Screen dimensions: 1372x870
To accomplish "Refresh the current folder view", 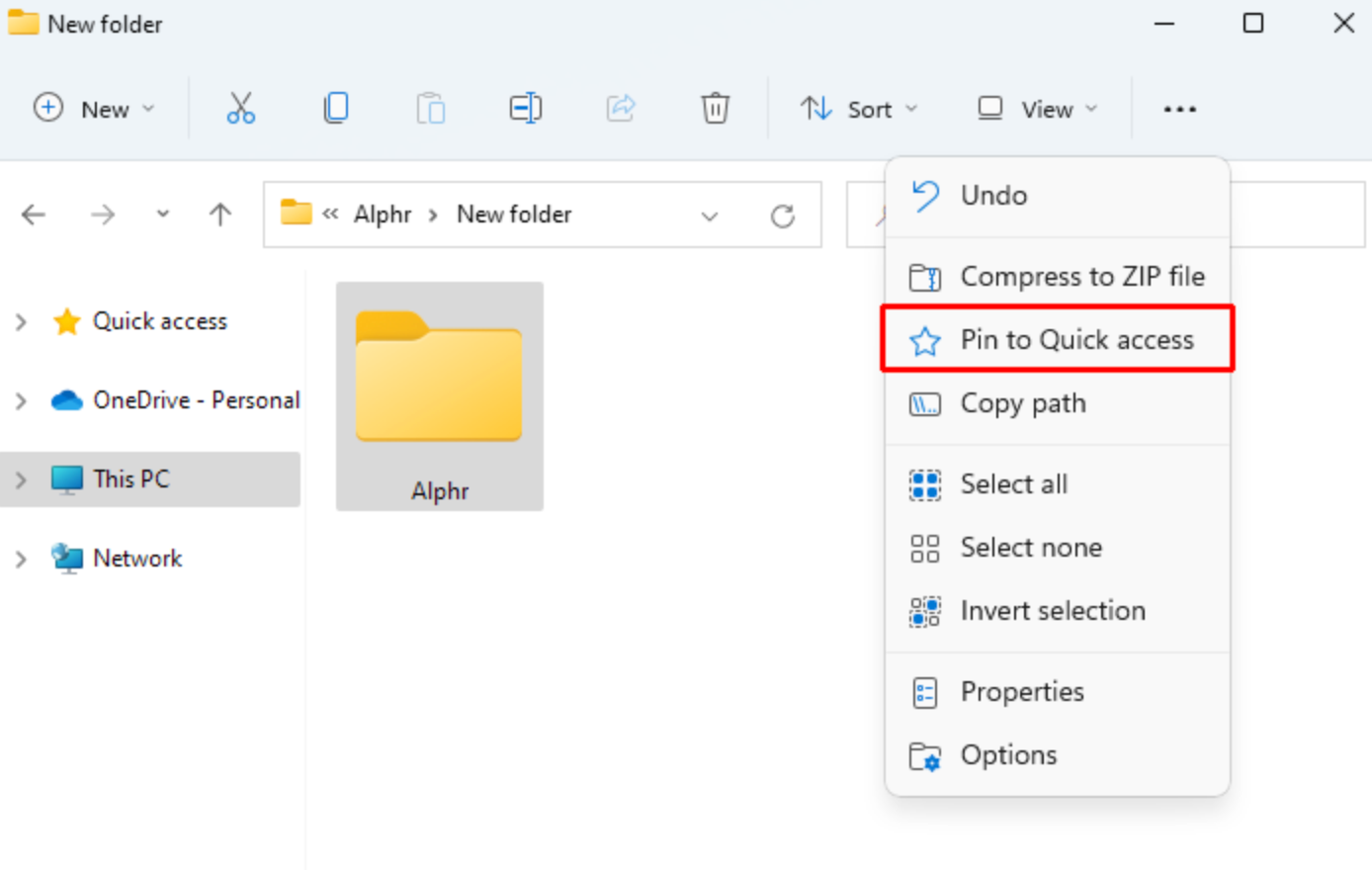I will click(783, 216).
